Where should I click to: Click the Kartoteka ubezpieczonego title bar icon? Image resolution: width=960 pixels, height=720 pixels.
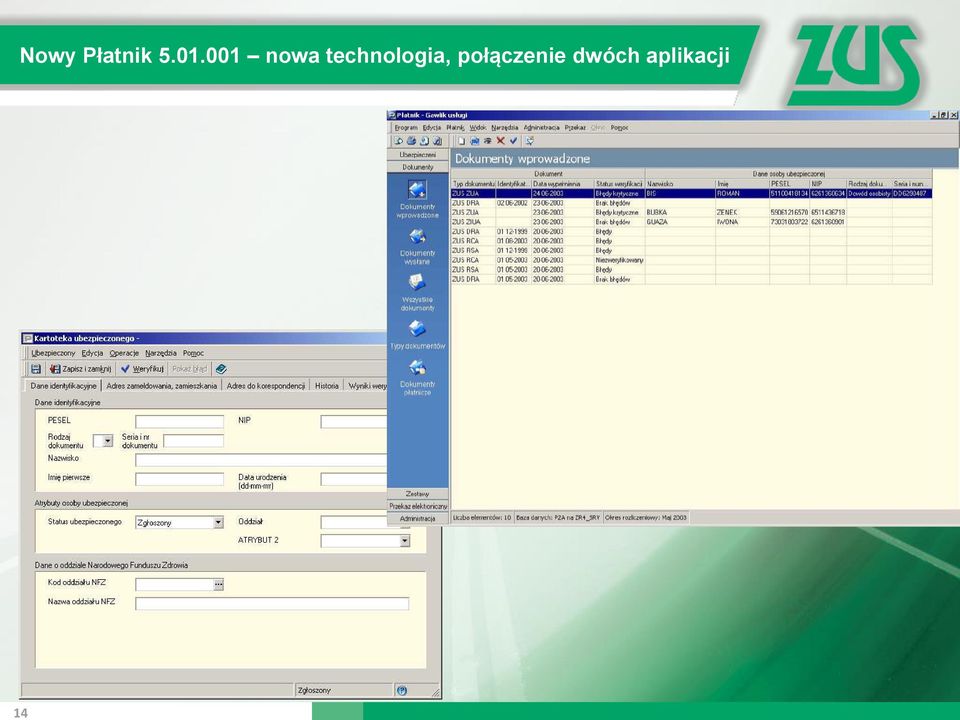pyautogui.click(x=28, y=339)
